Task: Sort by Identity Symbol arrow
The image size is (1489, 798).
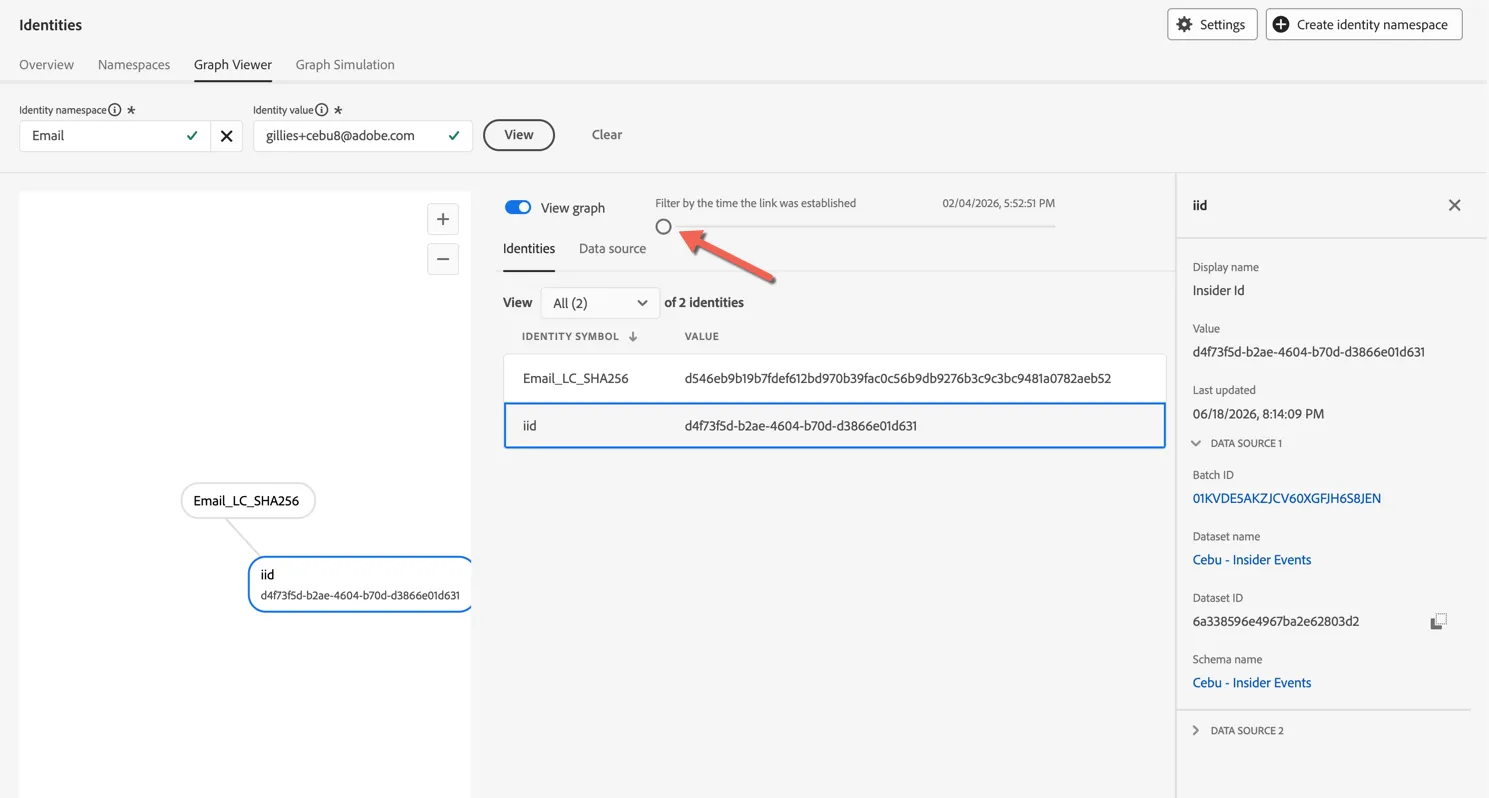Action: pyautogui.click(x=633, y=337)
